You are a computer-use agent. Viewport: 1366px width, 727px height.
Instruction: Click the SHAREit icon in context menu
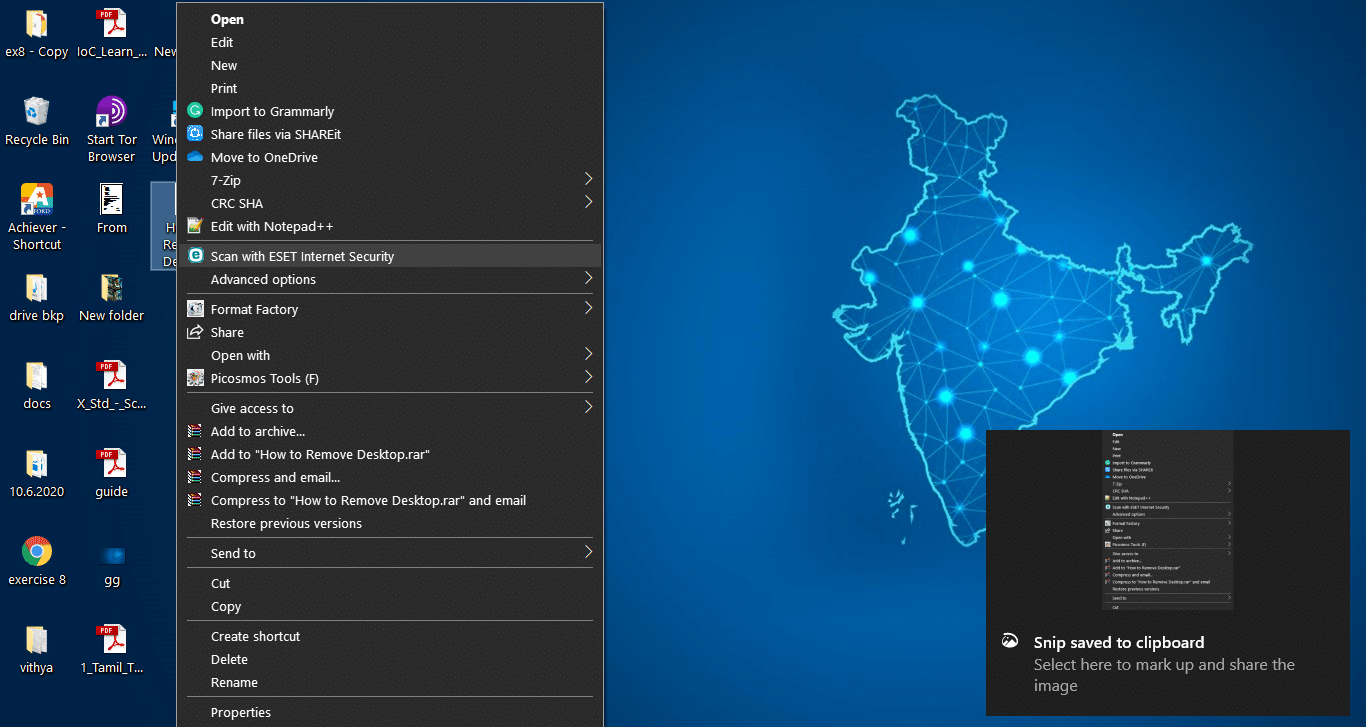coord(195,134)
